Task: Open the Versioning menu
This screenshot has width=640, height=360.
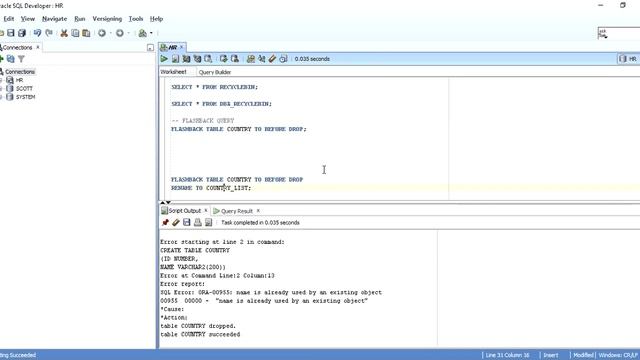Action: click(107, 19)
